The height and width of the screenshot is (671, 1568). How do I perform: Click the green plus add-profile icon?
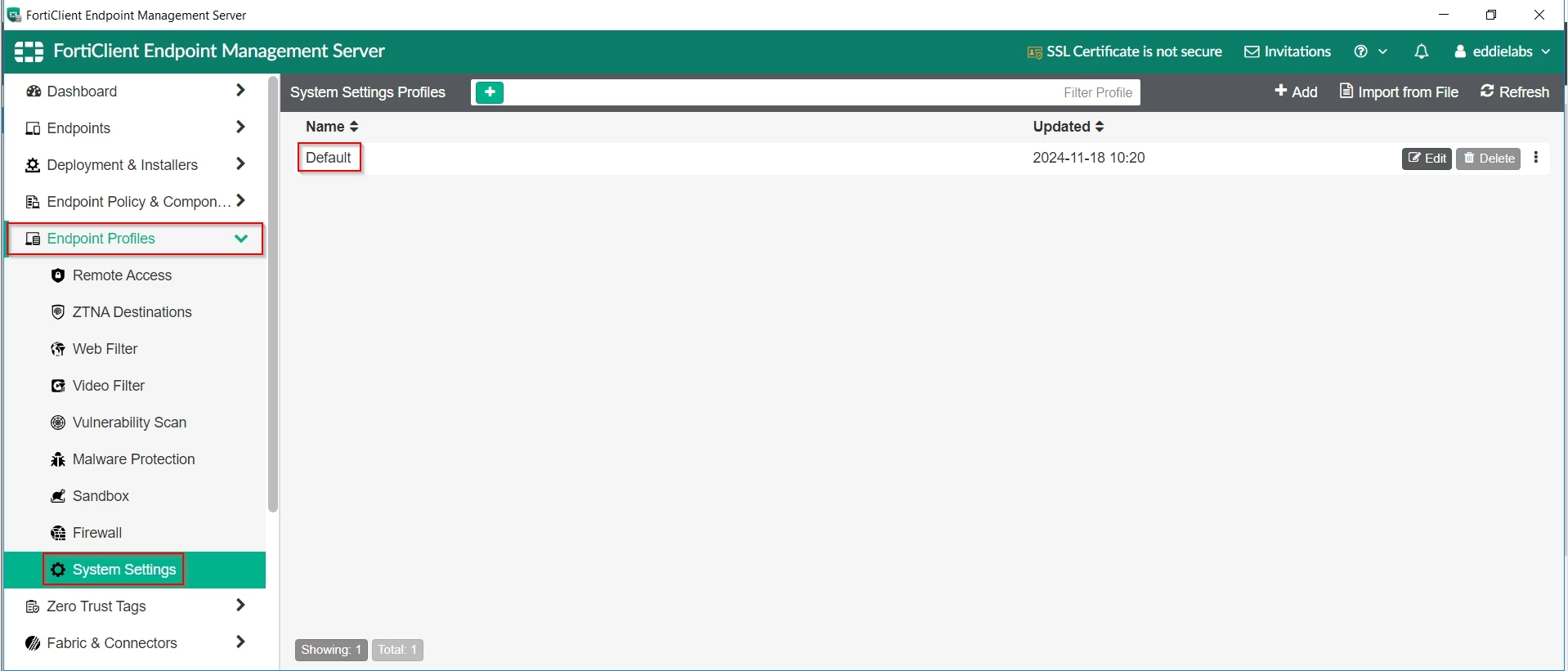tap(490, 92)
